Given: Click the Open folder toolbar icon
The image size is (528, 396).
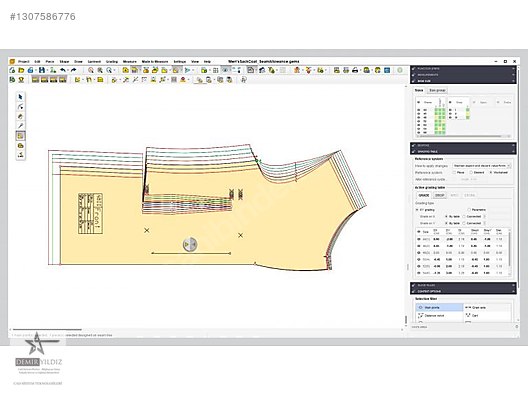Looking at the screenshot, I should click(x=21, y=70).
